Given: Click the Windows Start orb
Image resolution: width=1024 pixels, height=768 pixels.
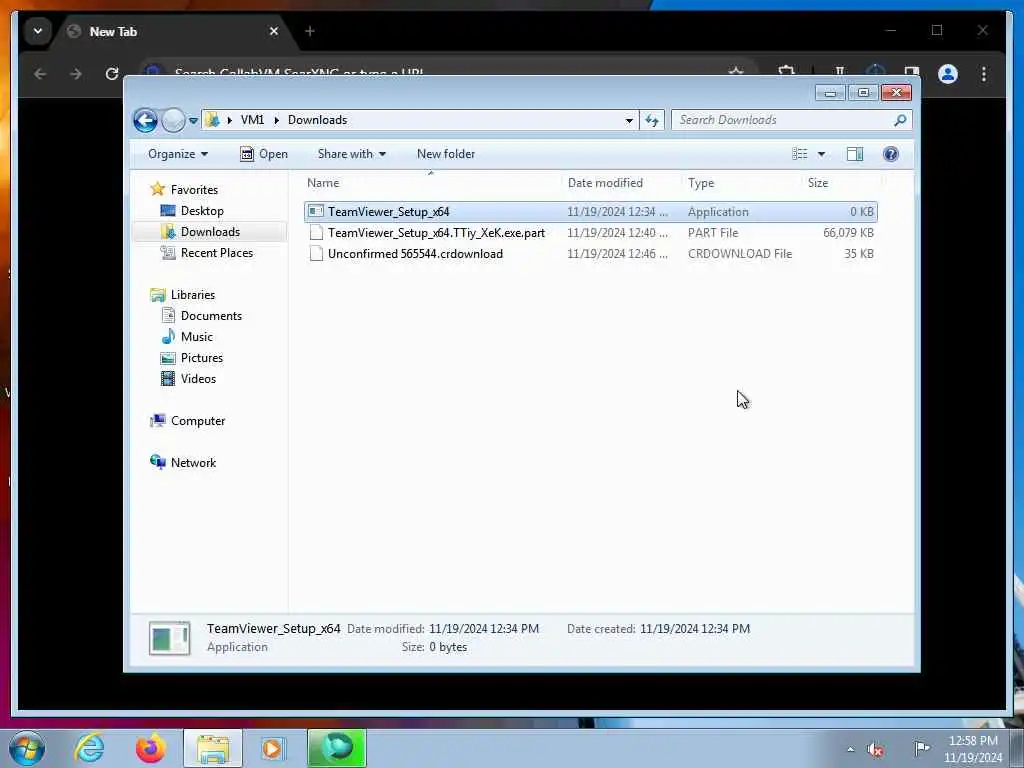Looking at the screenshot, I should [27, 749].
